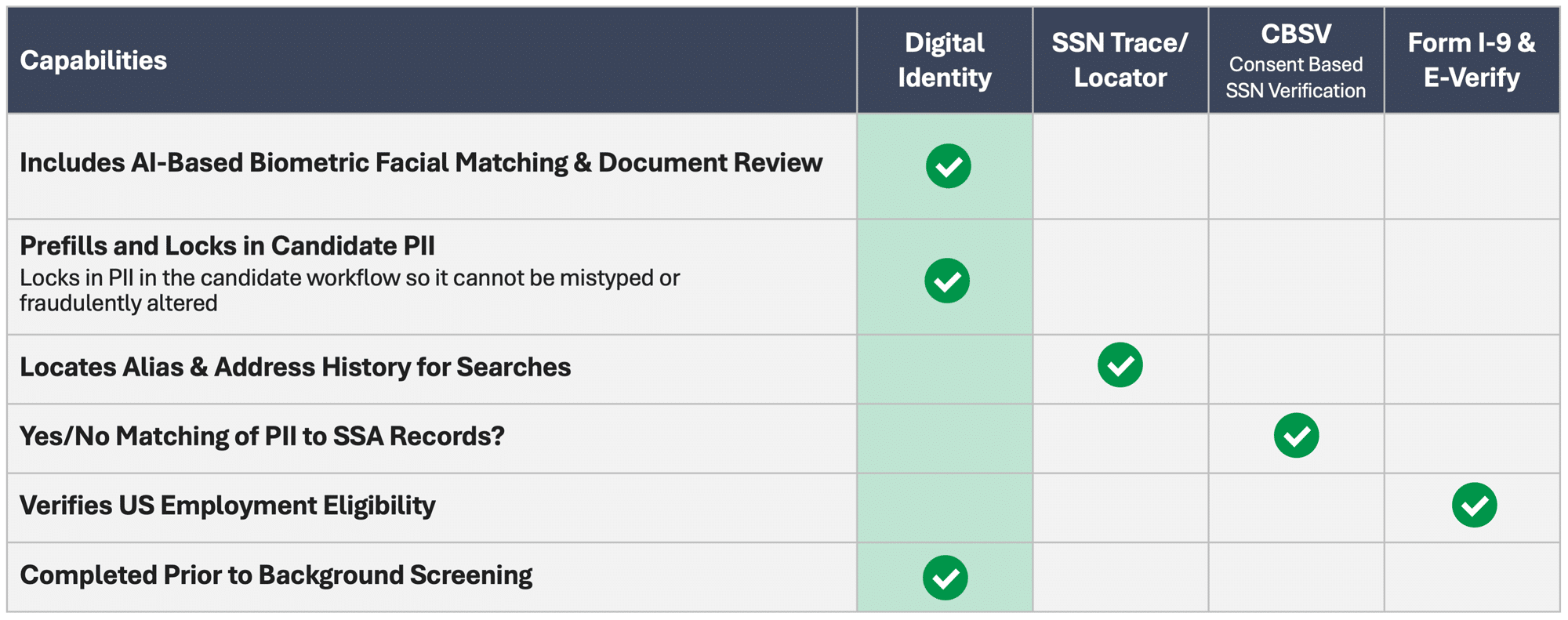The height and width of the screenshot is (620, 1568).
Task: Click the Digital Identity completed prior checkmark
Action: coord(946,578)
